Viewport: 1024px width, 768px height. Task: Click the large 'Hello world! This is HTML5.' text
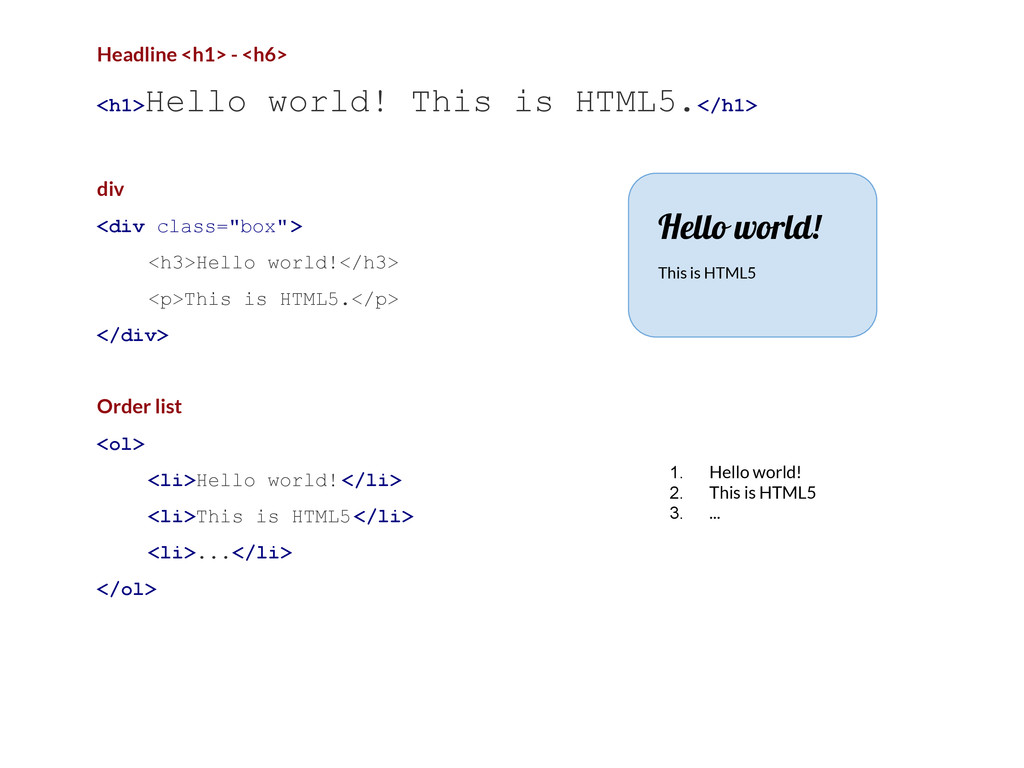pos(419,102)
